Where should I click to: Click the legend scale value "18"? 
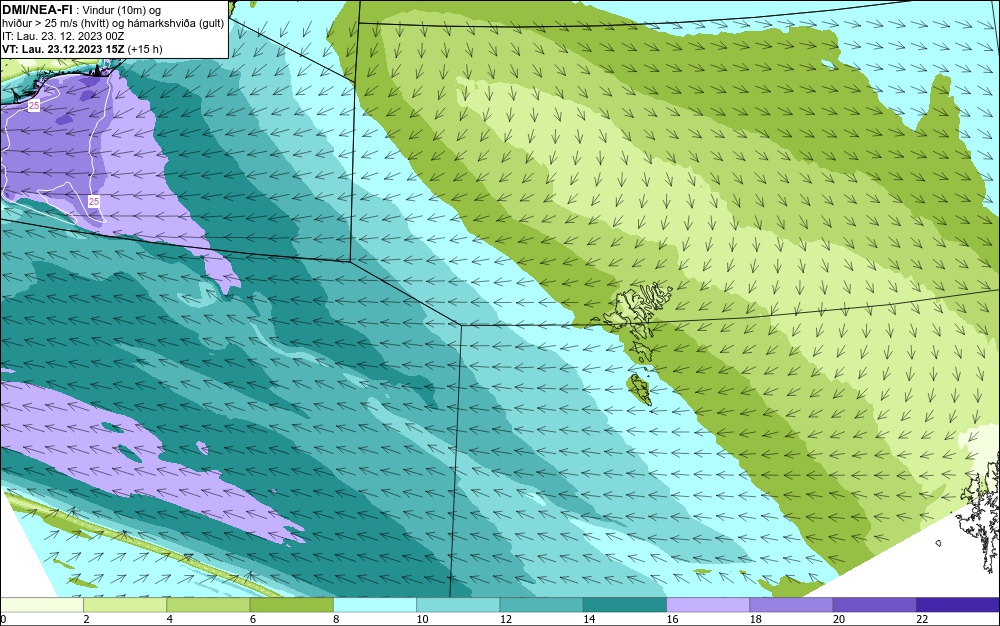click(x=755, y=619)
